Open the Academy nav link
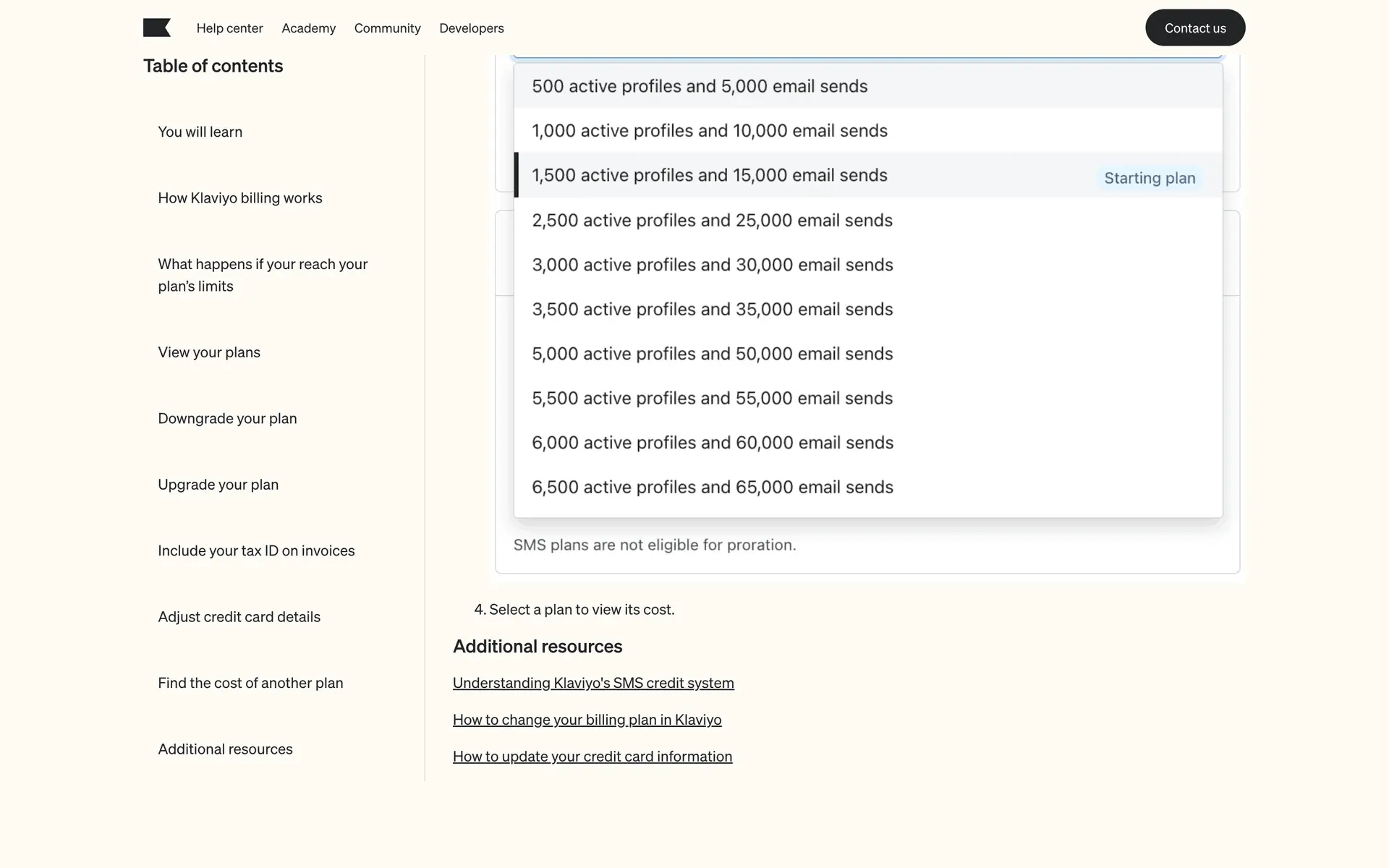Viewport: 1389px width, 868px height. [x=308, y=28]
